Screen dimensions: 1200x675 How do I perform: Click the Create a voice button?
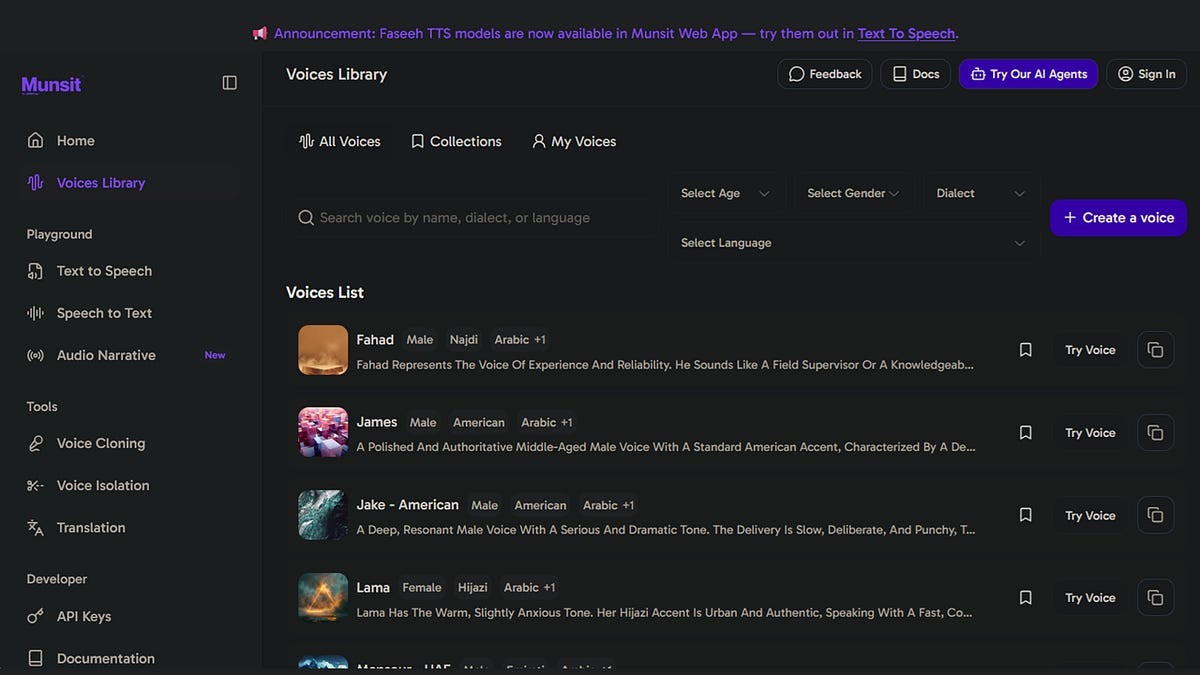point(1118,218)
